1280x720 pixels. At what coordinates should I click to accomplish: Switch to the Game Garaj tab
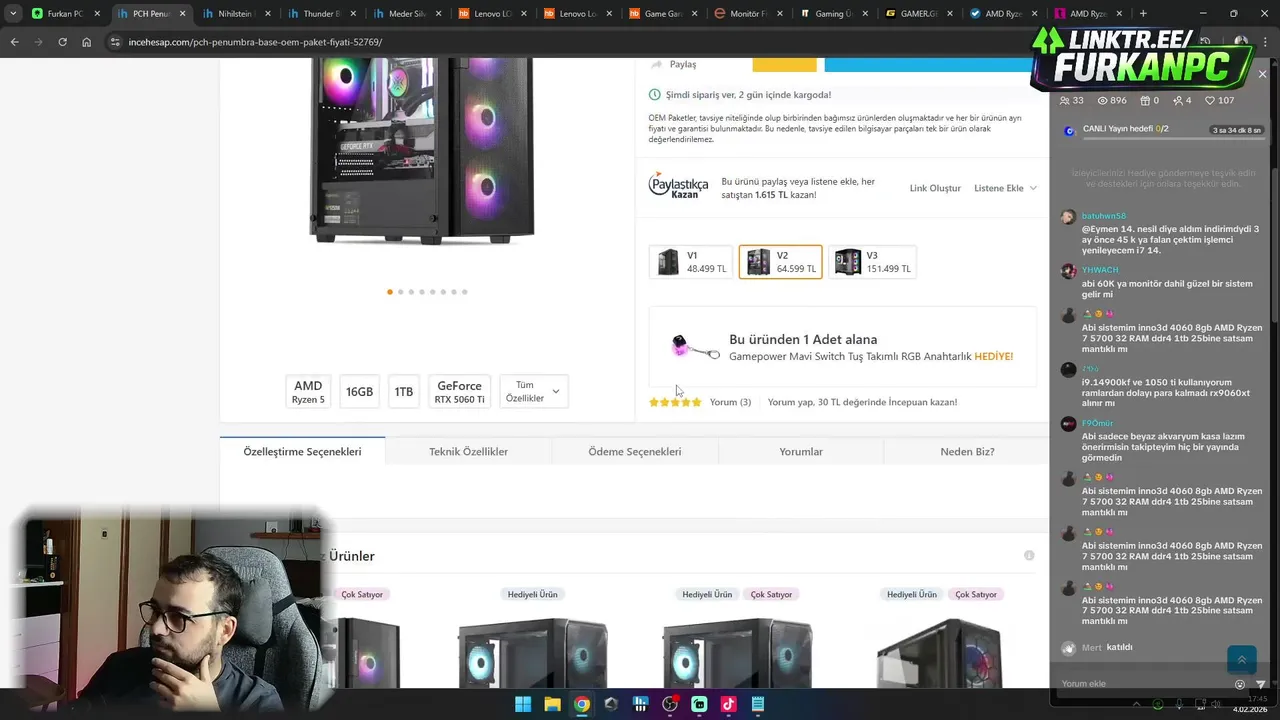point(663,14)
